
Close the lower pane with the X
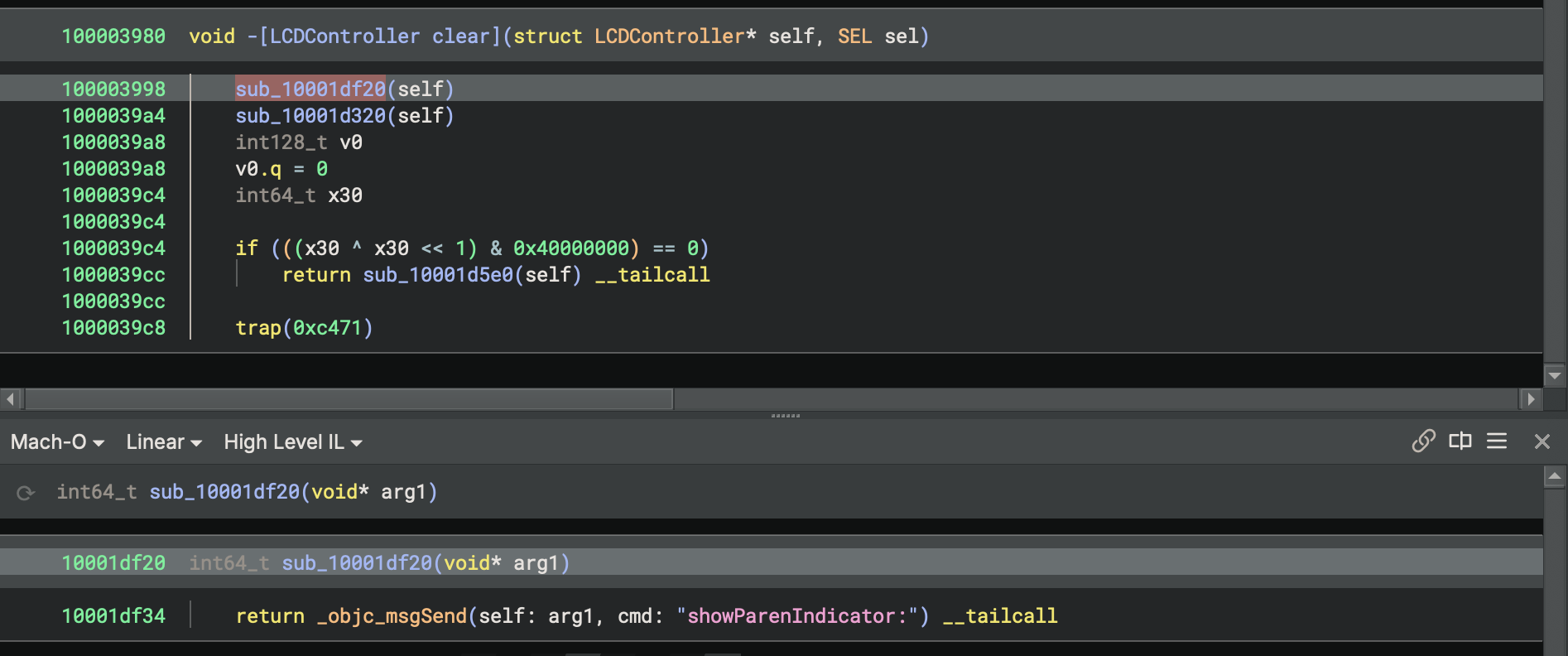[1542, 441]
